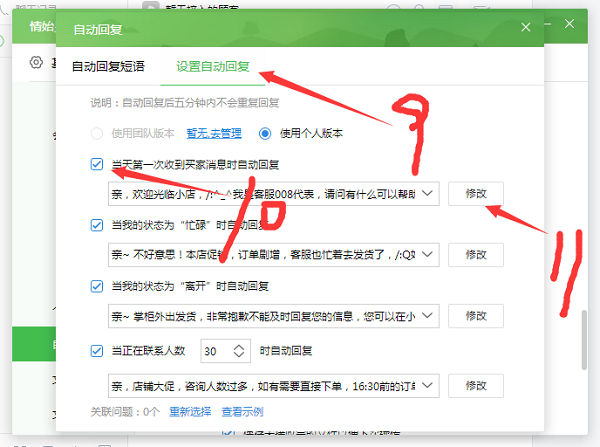600x447 pixels.
Task: Click the vertical scrollbar on the right edge
Action: 585,340
